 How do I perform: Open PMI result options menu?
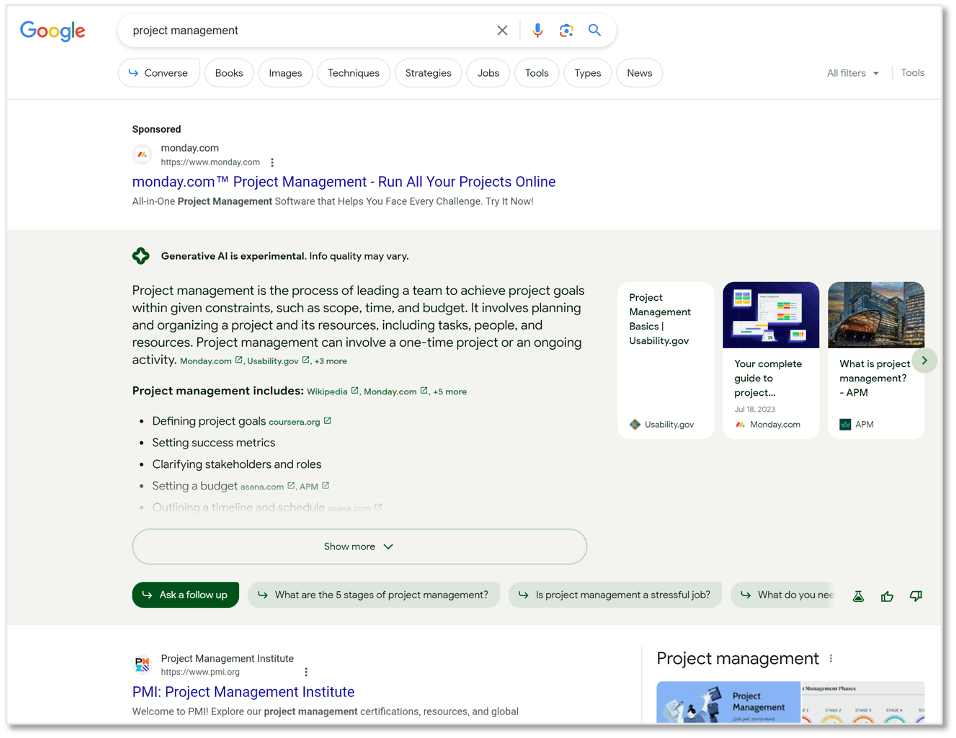pos(306,672)
